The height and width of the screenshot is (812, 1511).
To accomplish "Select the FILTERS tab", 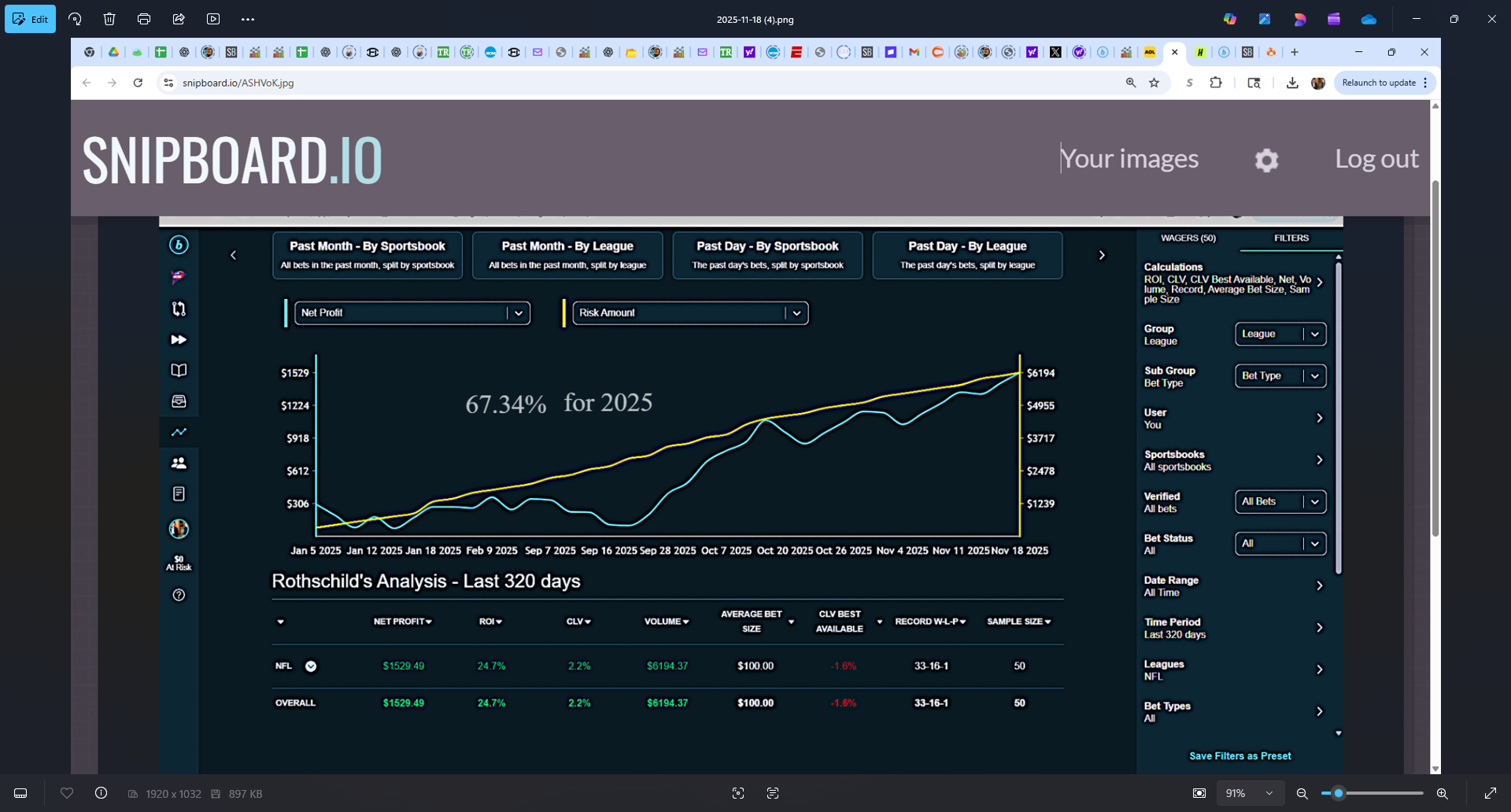I will click(1291, 238).
